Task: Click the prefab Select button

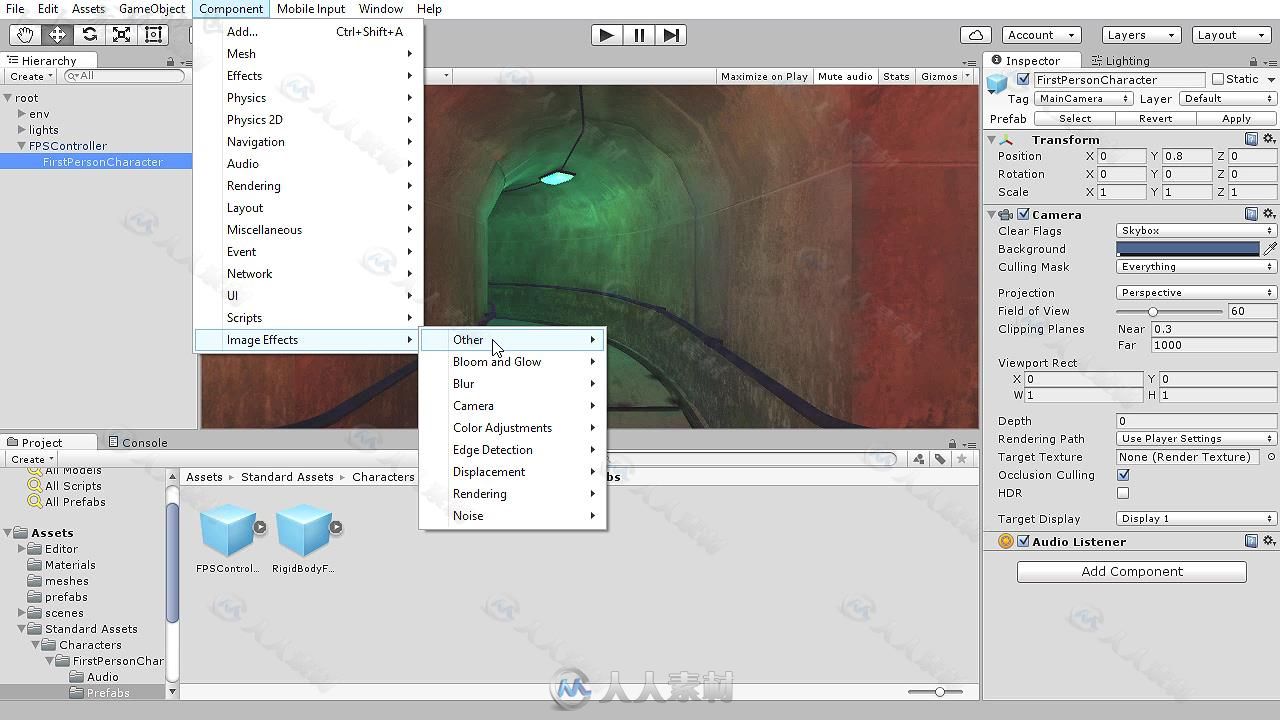Action: [x=1075, y=119]
